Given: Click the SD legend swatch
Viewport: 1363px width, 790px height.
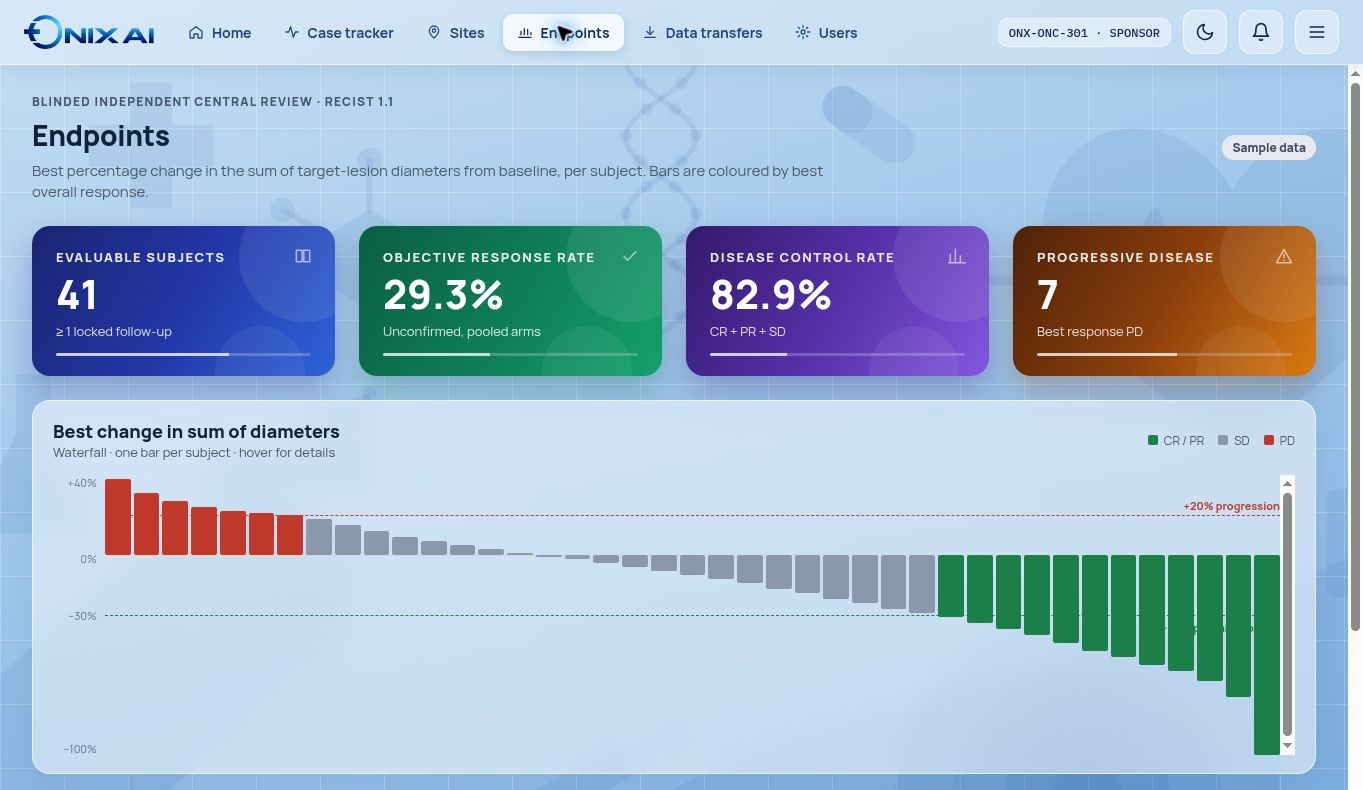Looking at the screenshot, I should pyautogui.click(x=1223, y=440).
